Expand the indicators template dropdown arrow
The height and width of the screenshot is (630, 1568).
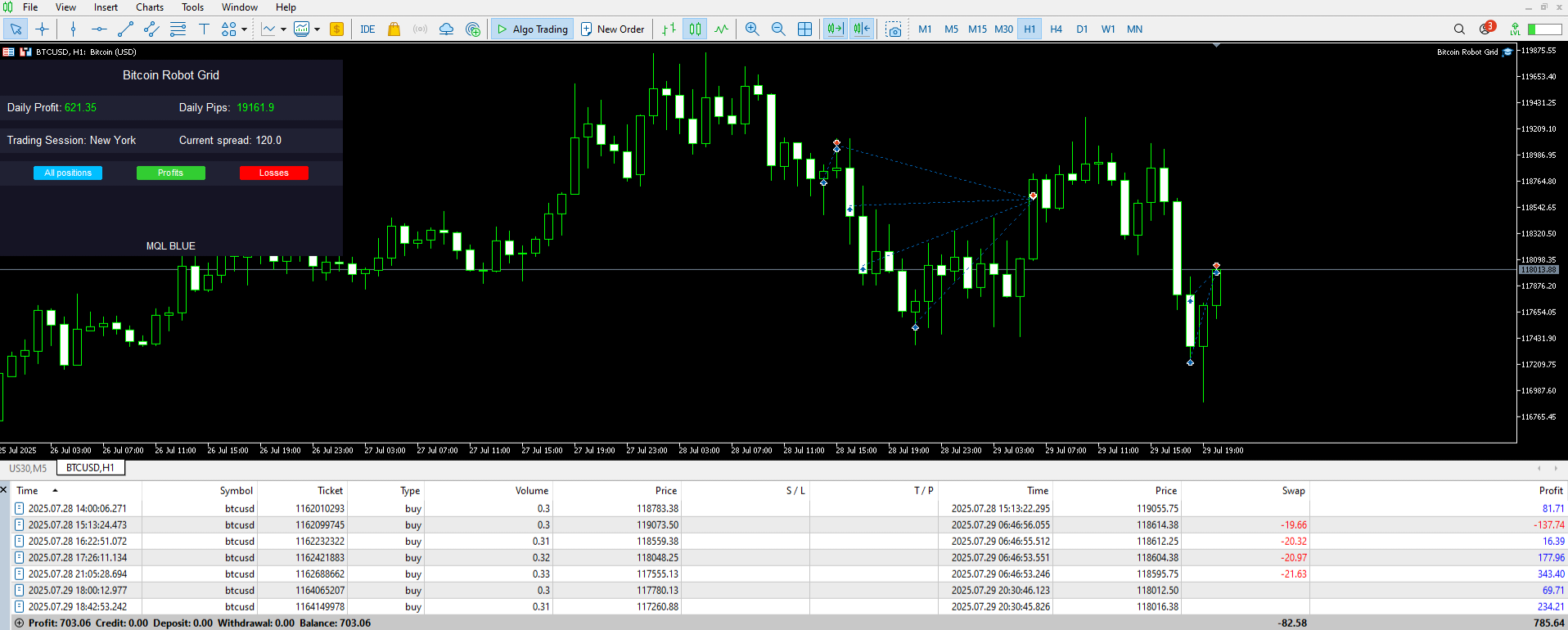point(317,29)
